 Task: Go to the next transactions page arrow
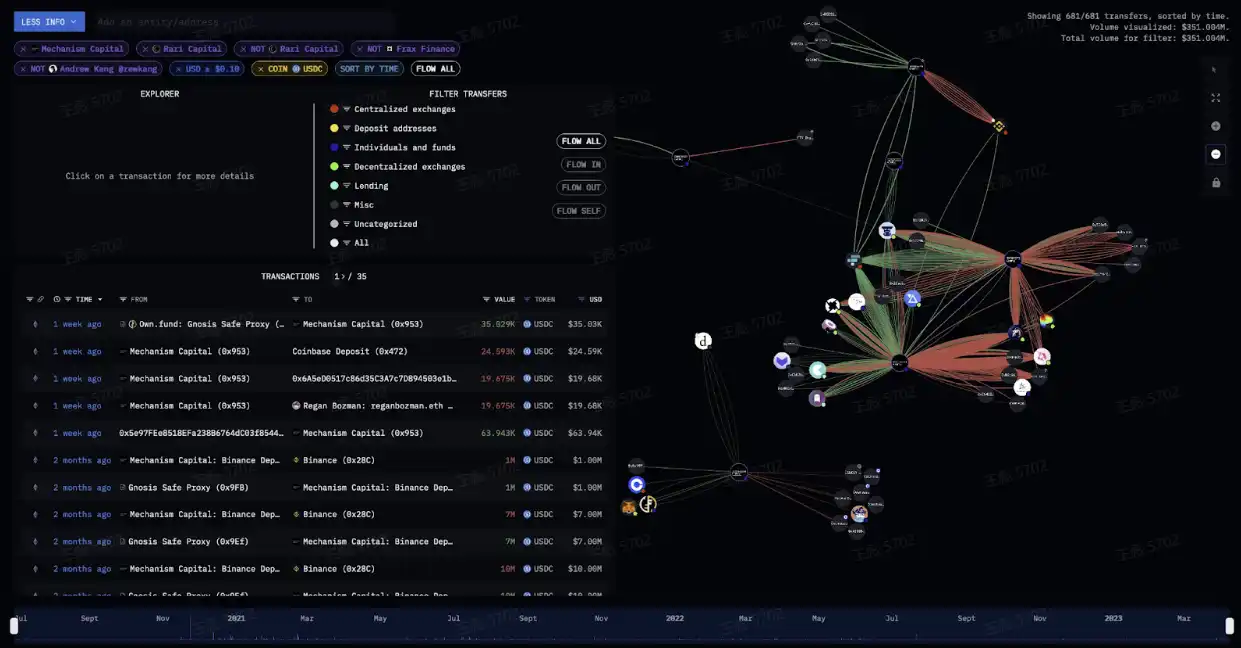coord(343,276)
